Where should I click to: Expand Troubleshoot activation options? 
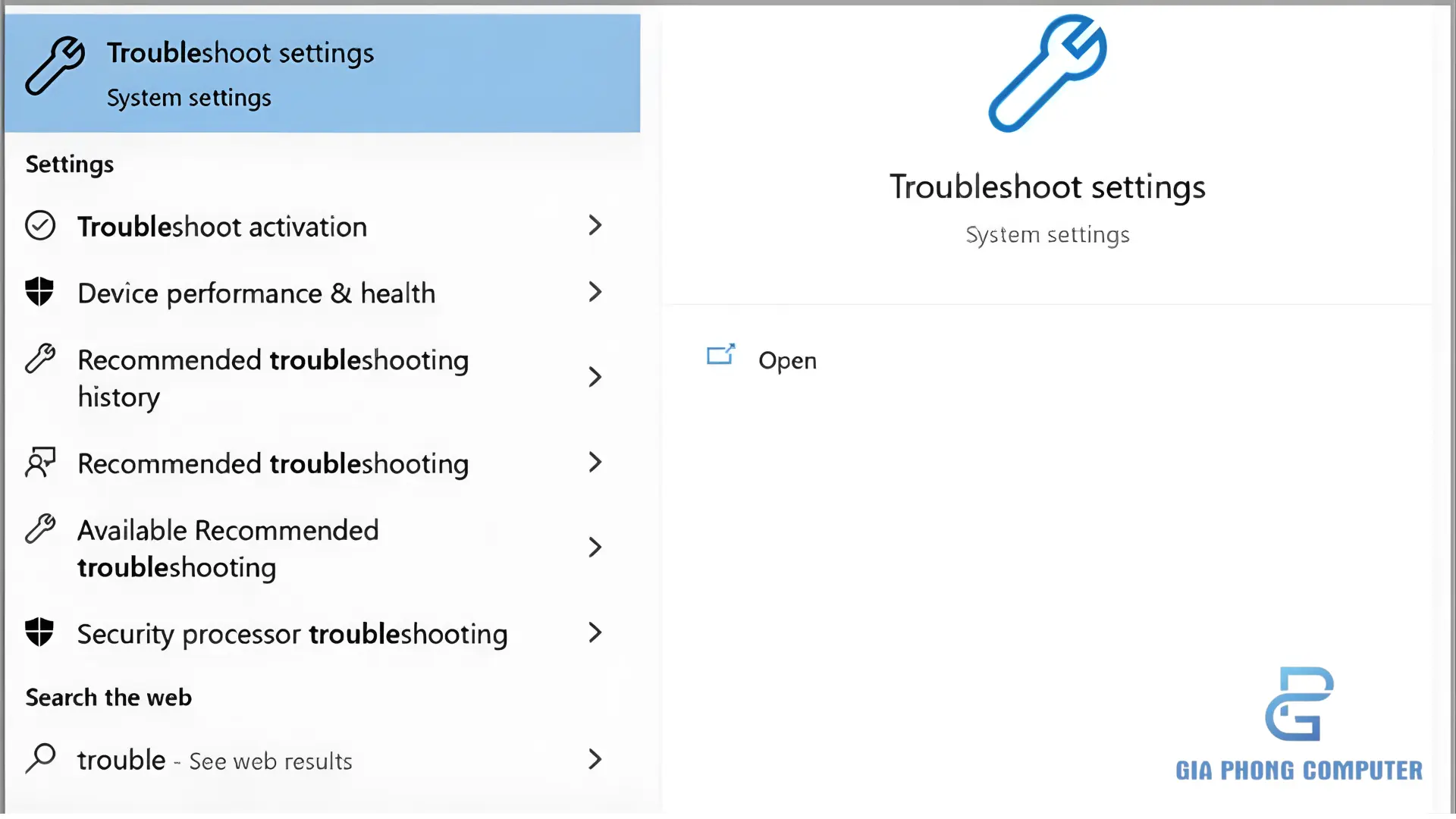click(x=596, y=225)
